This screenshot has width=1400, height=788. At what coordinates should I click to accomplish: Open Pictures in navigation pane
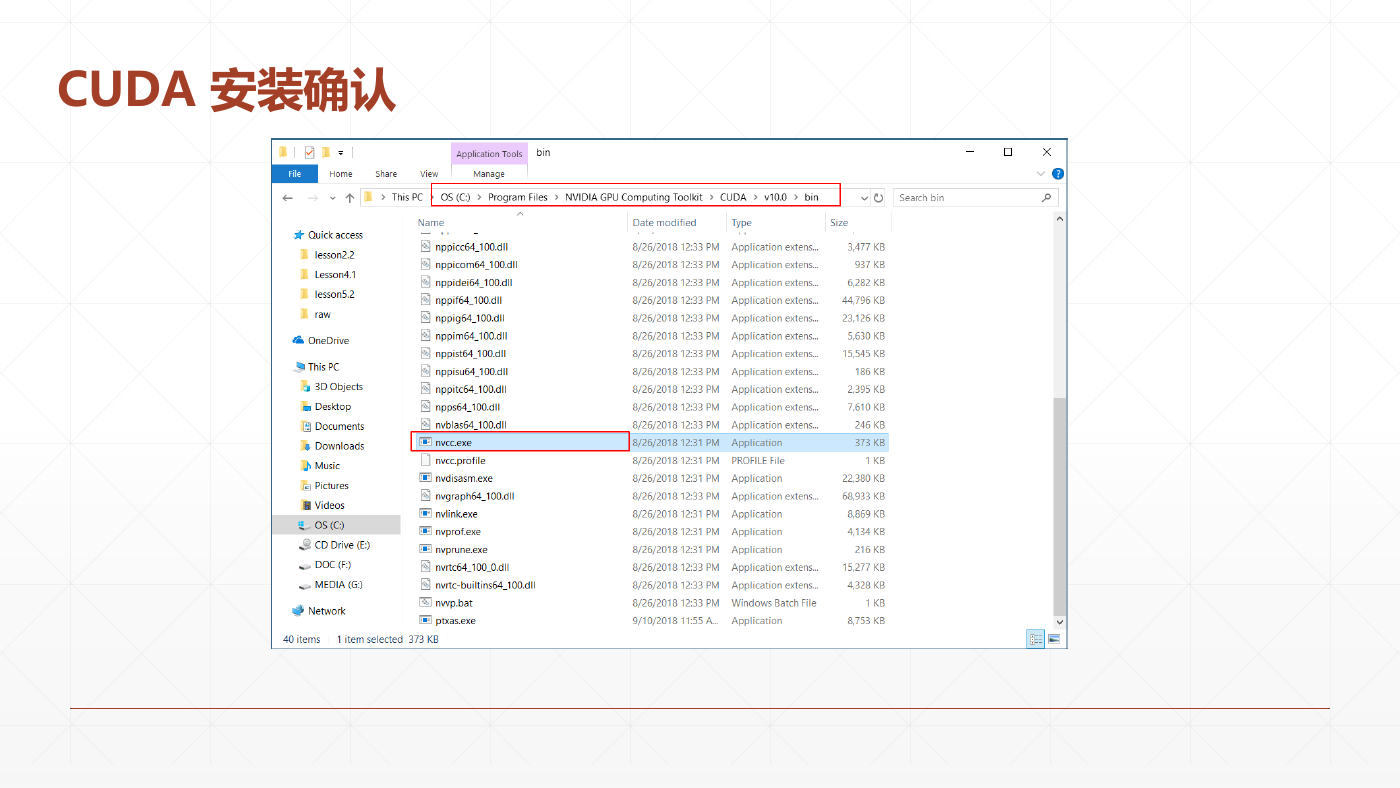pos(331,486)
